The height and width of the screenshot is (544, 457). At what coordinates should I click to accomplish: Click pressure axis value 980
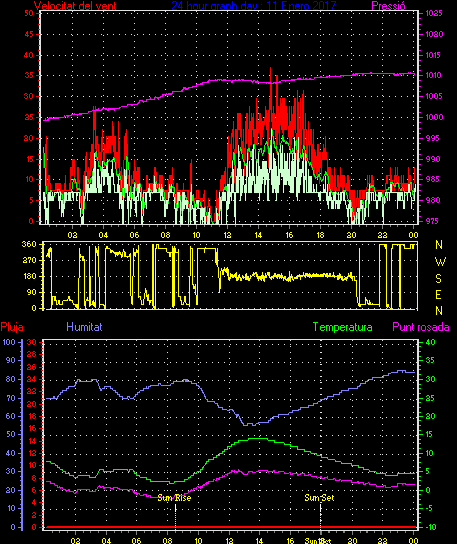pyautogui.click(x=433, y=200)
